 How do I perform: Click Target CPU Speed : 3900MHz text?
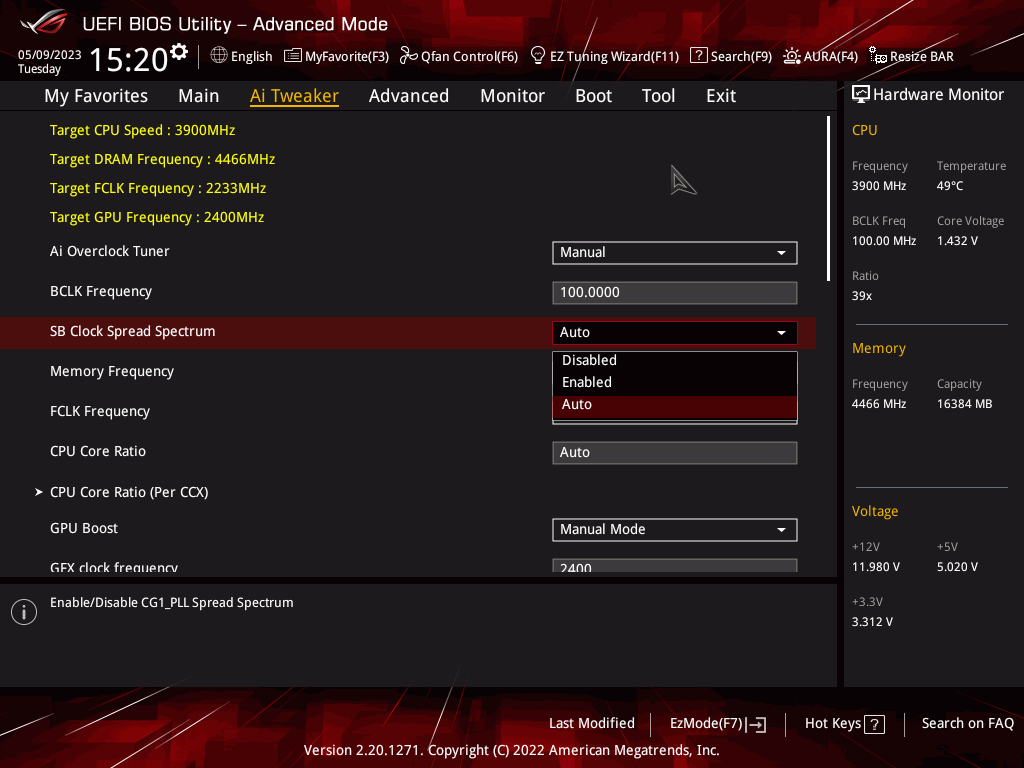(142, 131)
